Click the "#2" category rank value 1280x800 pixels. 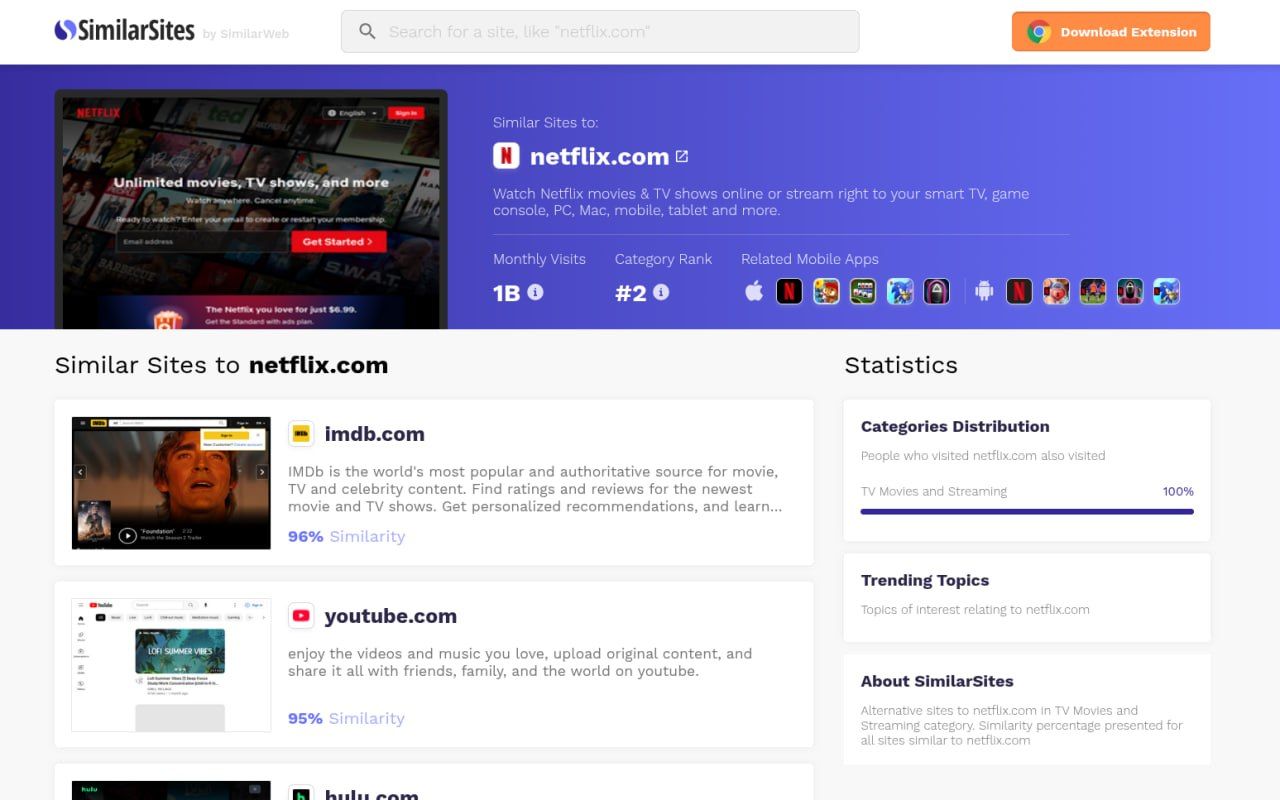631,293
